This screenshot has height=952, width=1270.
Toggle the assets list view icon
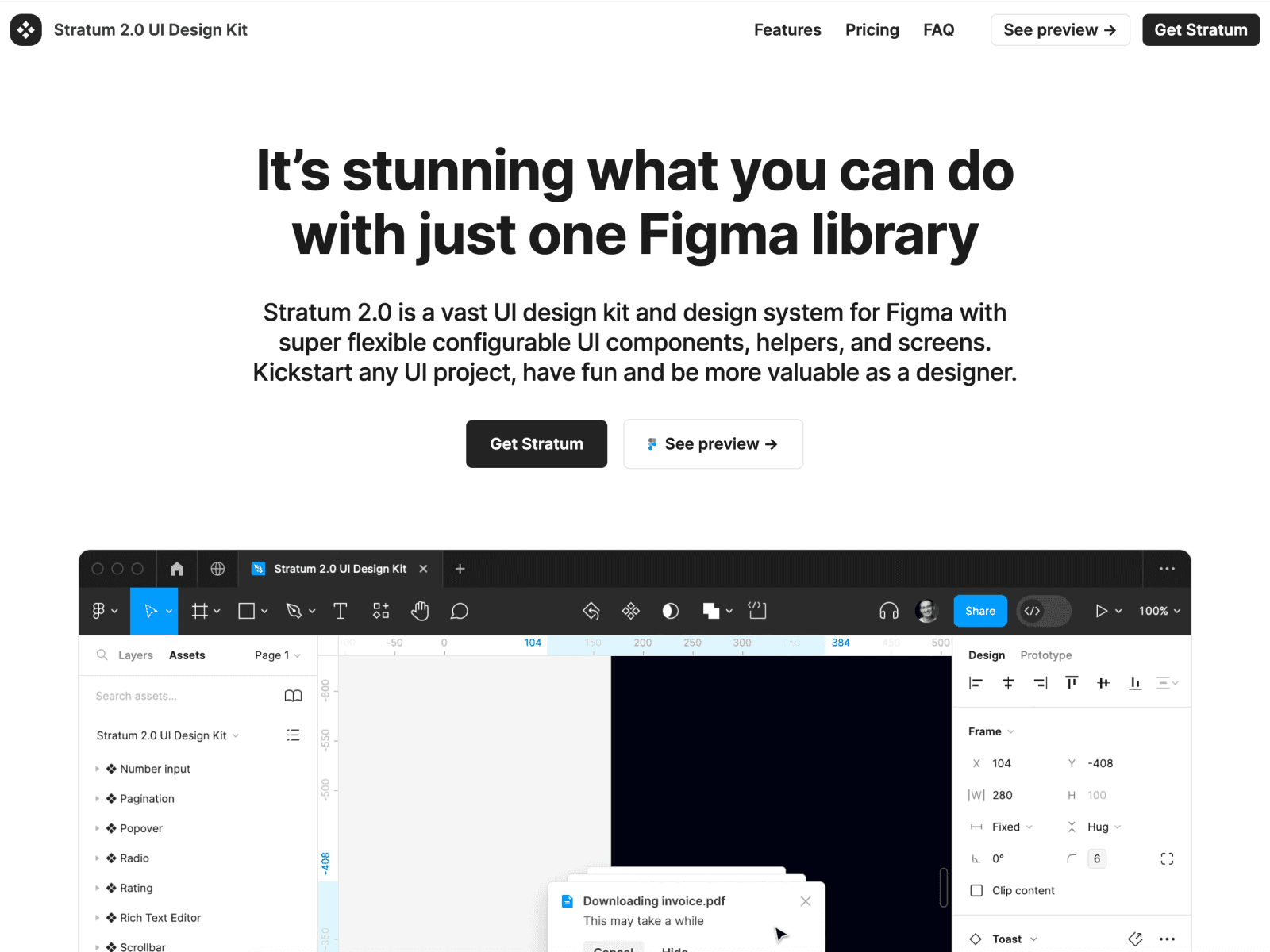[x=293, y=735]
